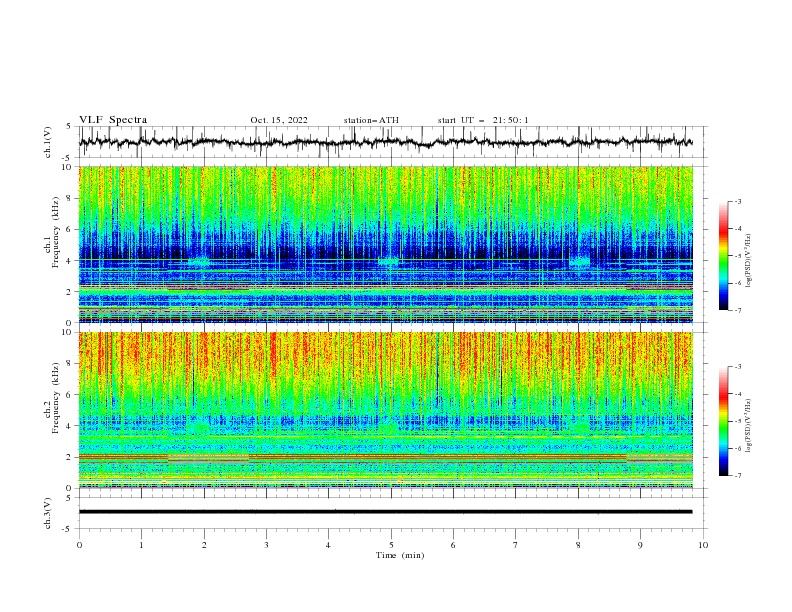The height and width of the screenshot is (612, 792).
Task: Click the ch.1 voltage waveform trace
Action: [385, 142]
